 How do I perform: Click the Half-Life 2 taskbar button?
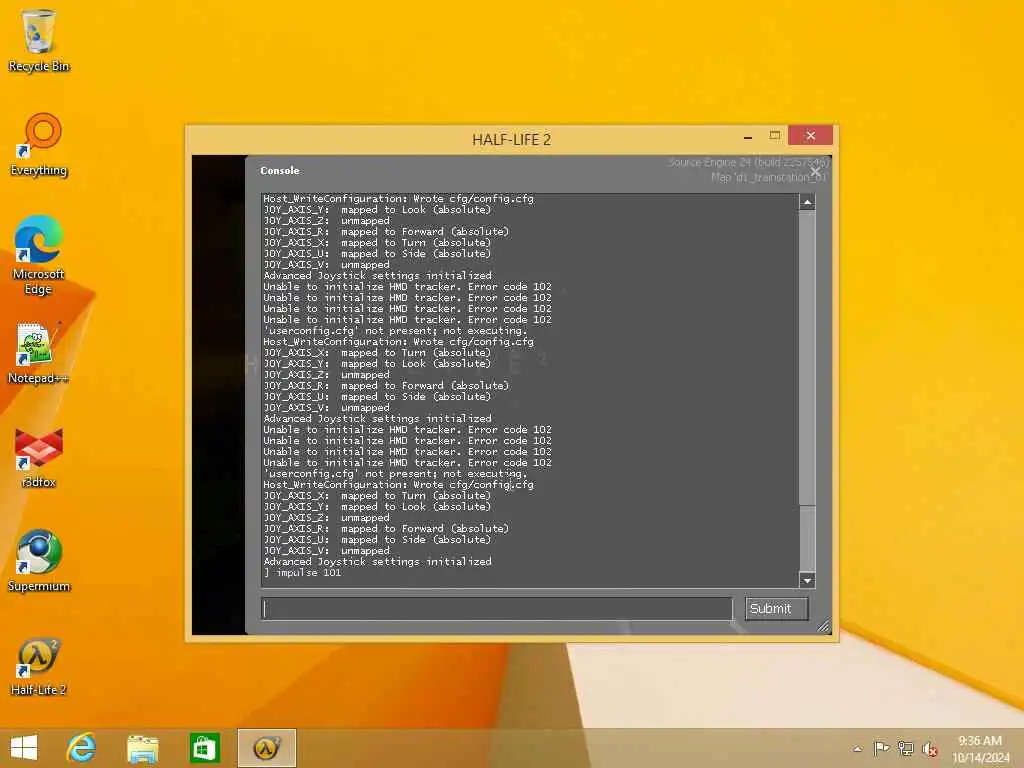click(266, 748)
